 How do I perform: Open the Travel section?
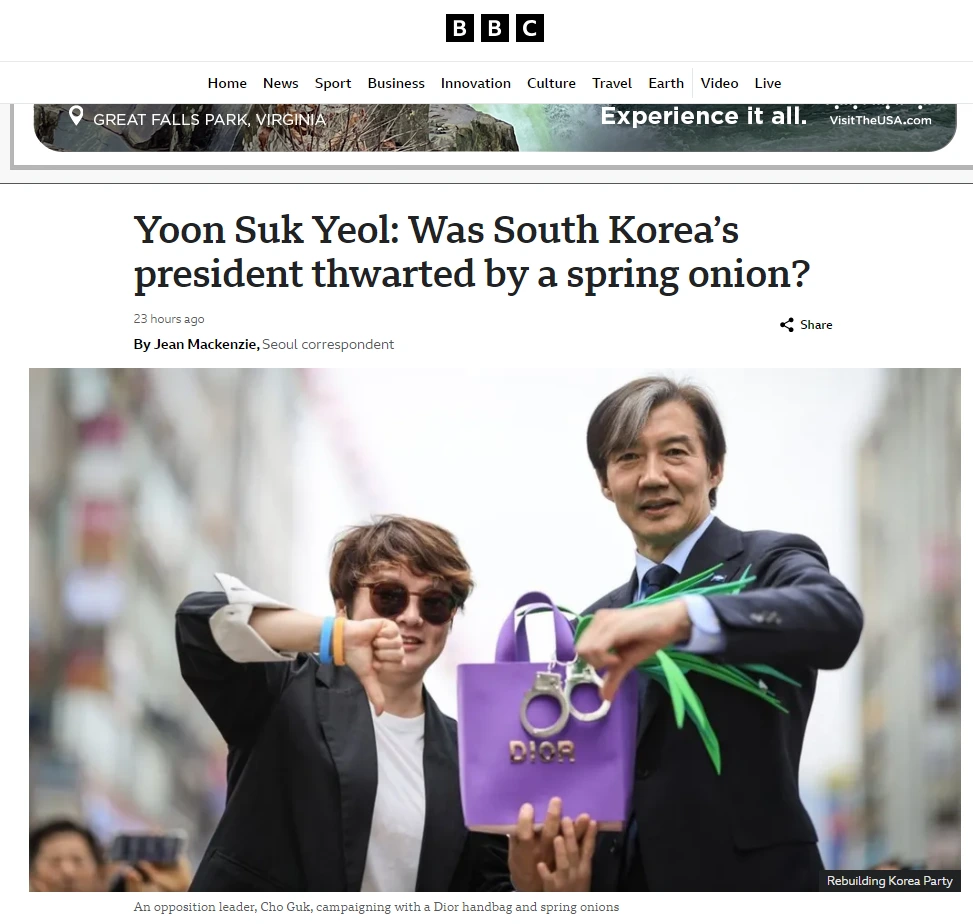(x=612, y=83)
